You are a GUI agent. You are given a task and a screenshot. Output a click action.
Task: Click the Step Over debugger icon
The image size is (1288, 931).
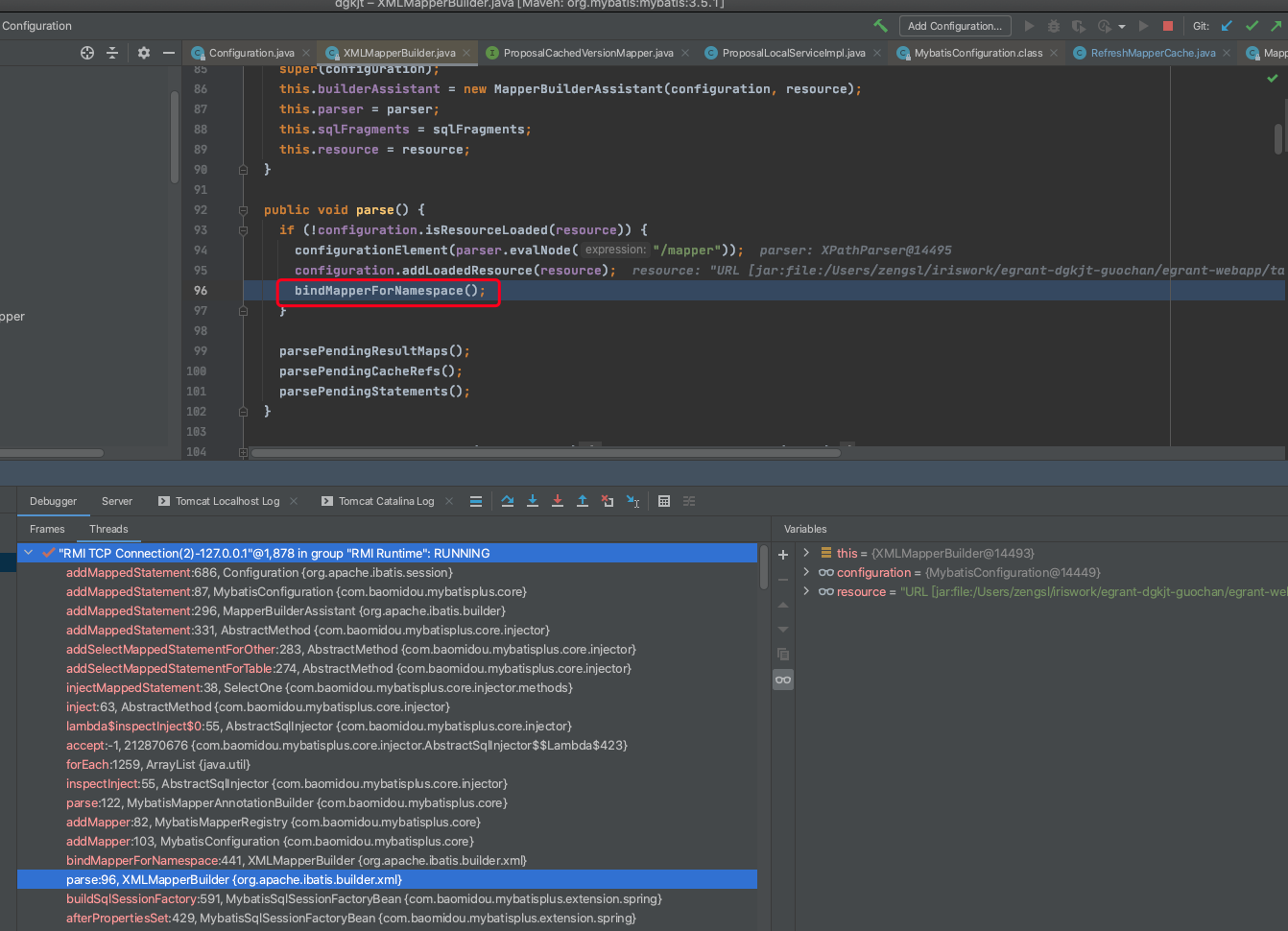click(x=508, y=501)
